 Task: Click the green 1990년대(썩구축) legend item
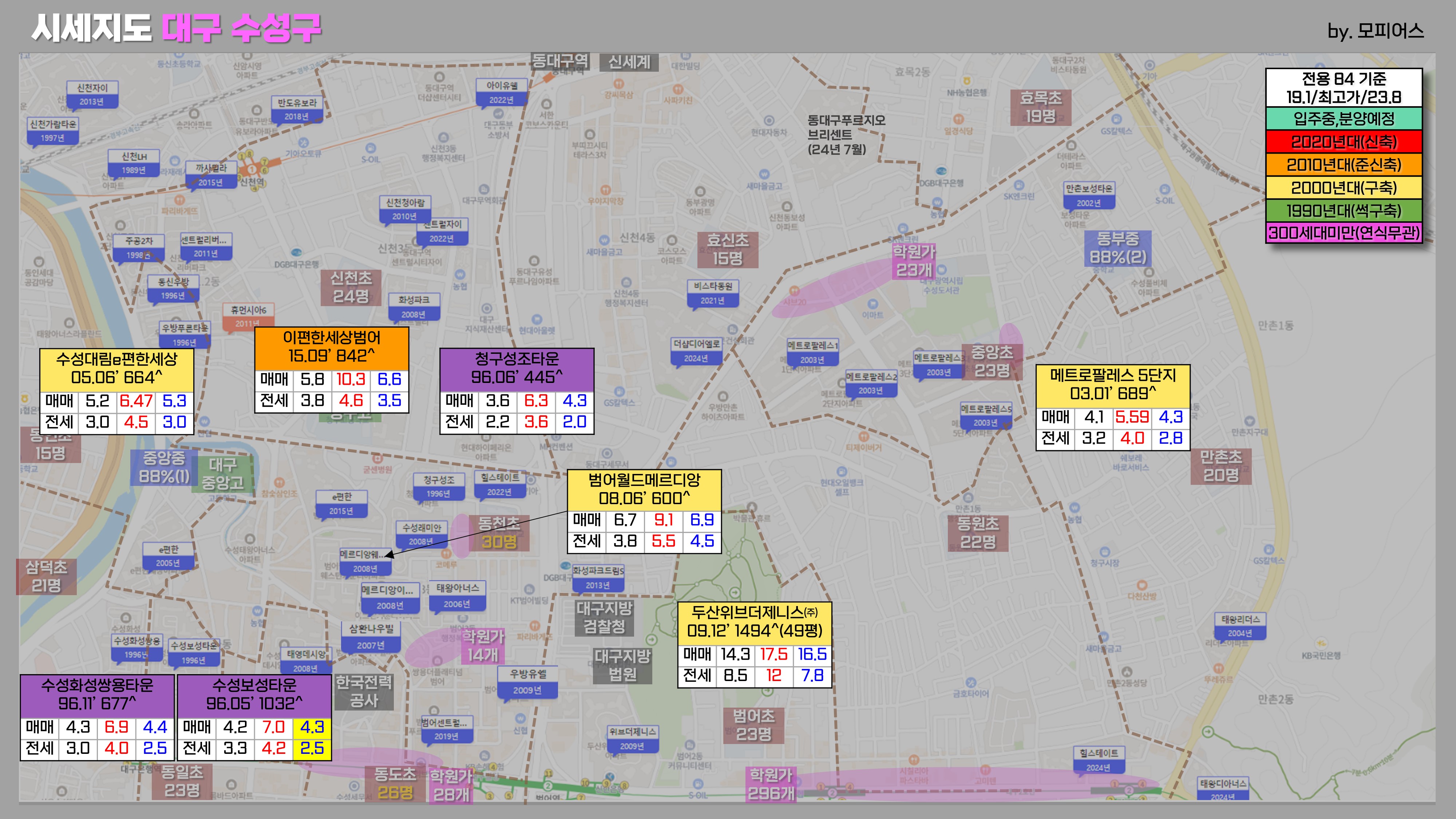[1344, 210]
